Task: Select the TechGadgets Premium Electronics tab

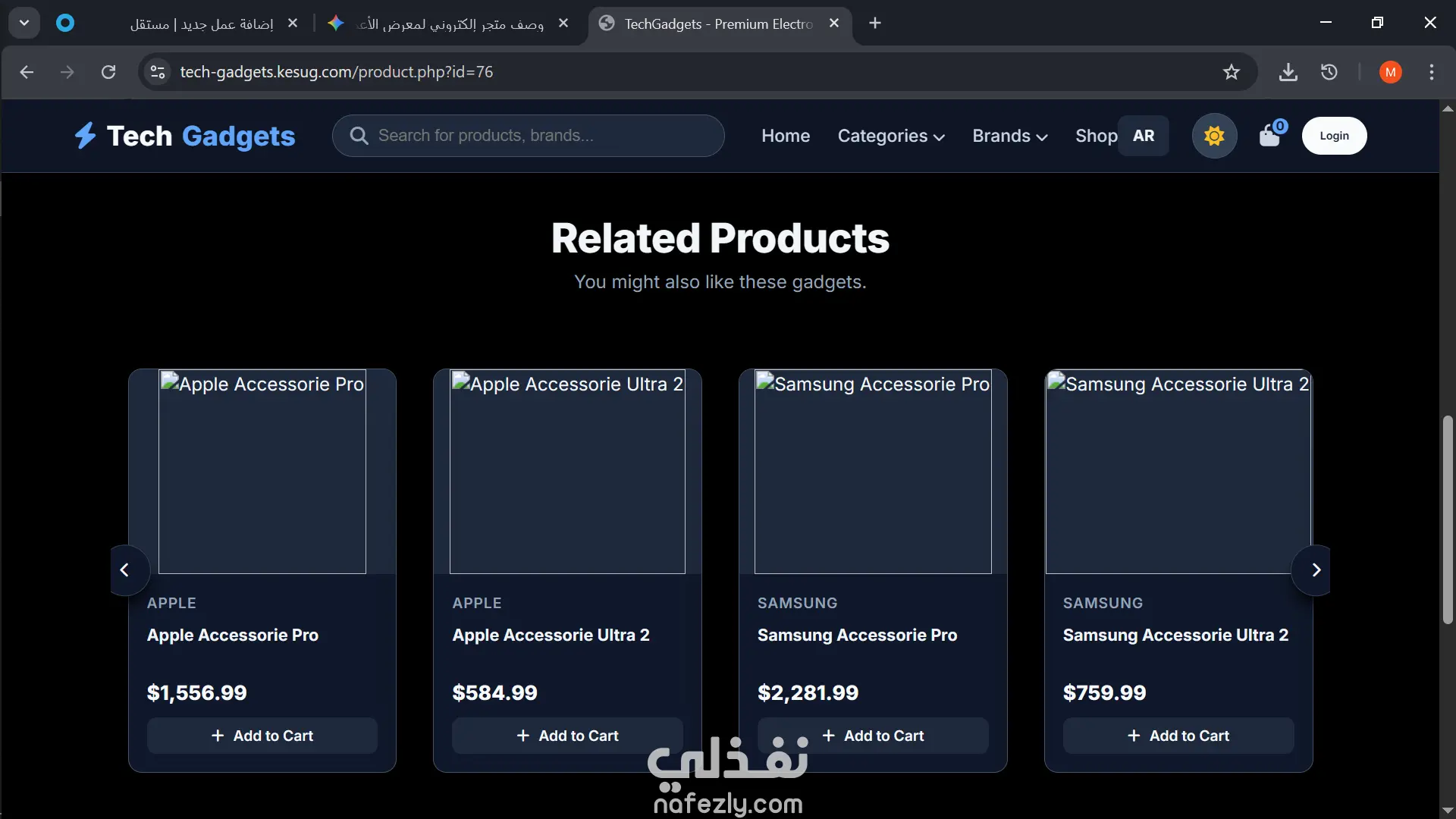Action: pyautogui.click(x=718, y=24)
